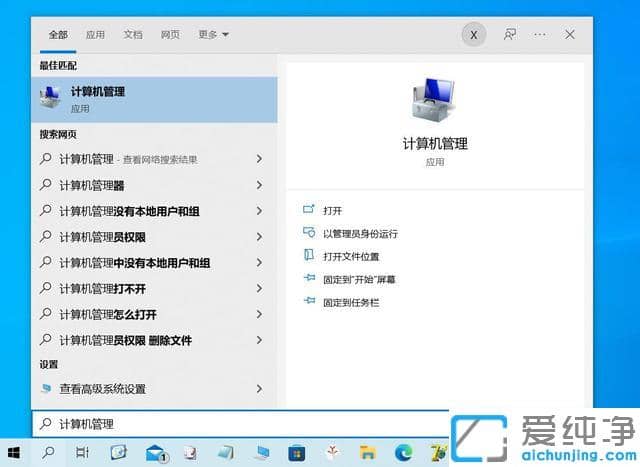Image resolution: width=640 pixels, height=467 pixels.
Task: Select the 计算机管理 best match result
Action: 154,100
